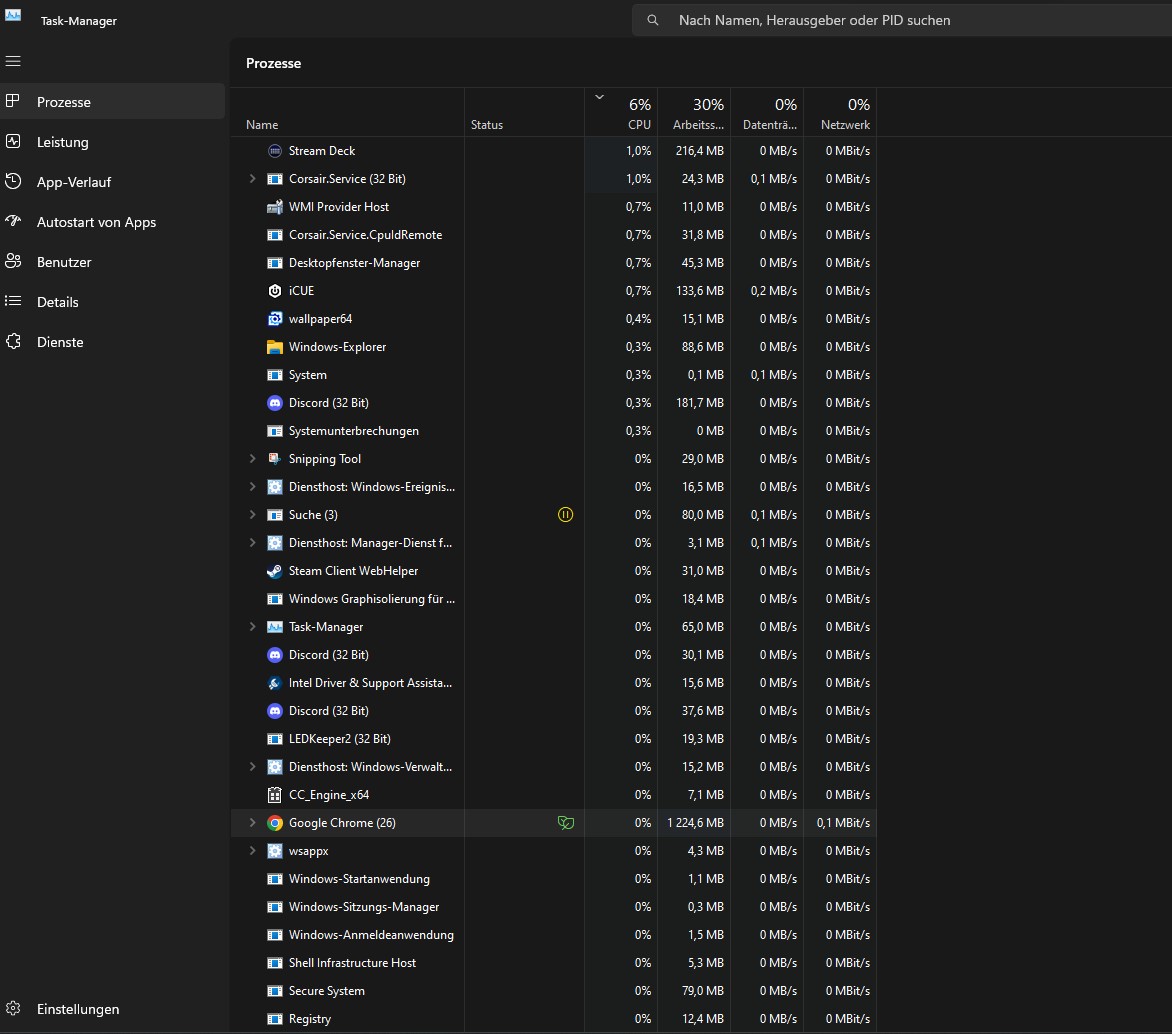Click the Google Chrome process icon
The image size is (1172, 1034).
[275, 823]
